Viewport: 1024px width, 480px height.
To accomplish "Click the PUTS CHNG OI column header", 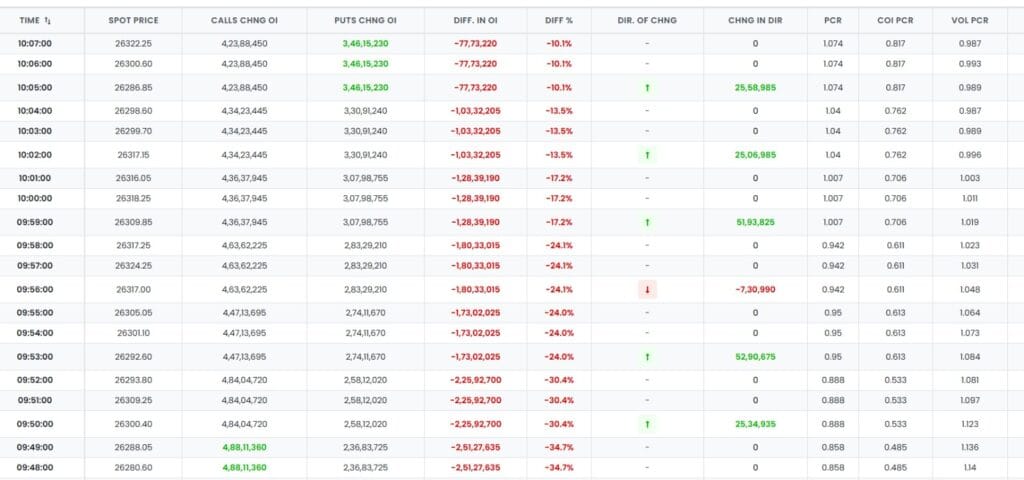I will [x=364, y=20].
